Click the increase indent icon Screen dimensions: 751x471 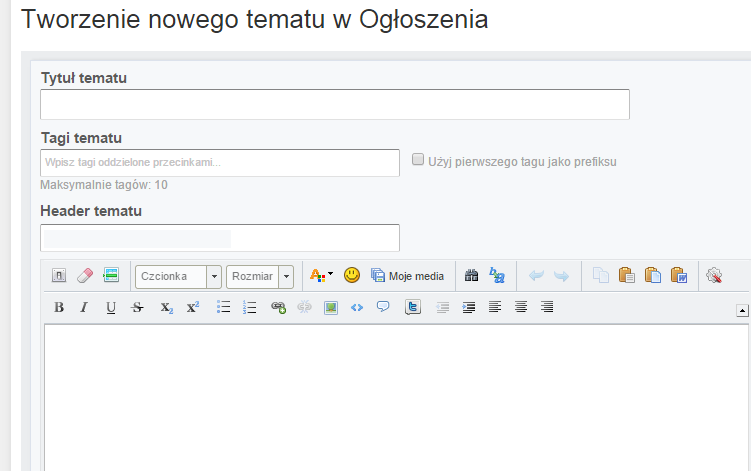pyautogui.click(x=469, y=307)
